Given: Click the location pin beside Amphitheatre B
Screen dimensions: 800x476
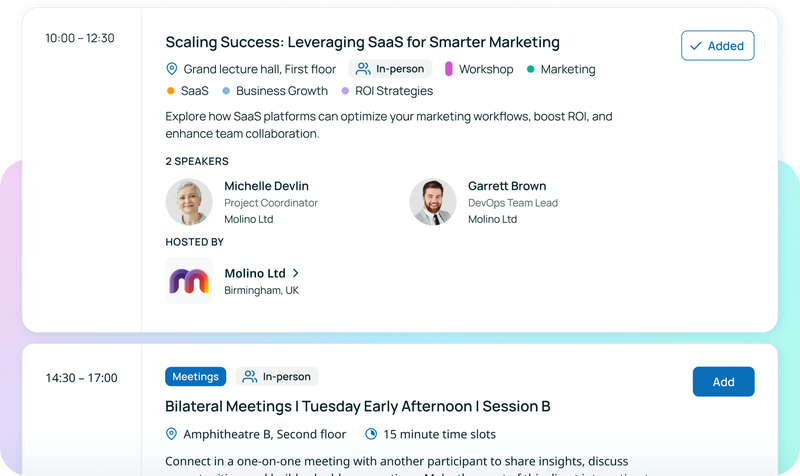Looking at the screenshot, I should pos(172,434).
